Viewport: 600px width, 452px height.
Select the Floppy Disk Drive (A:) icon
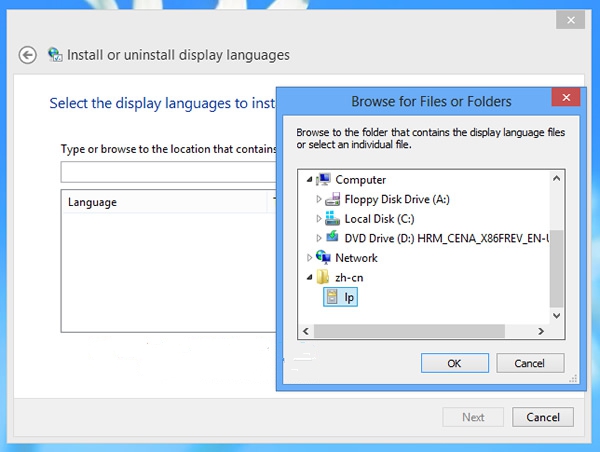(332, 199)
